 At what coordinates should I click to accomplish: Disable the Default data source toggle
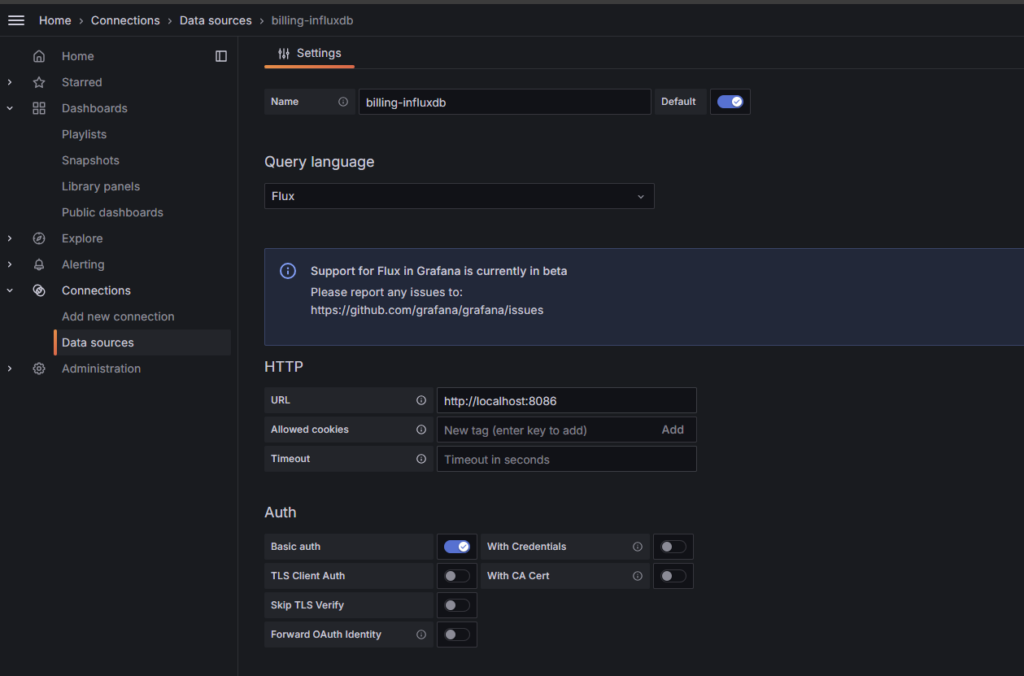click(x=730, y=102)
